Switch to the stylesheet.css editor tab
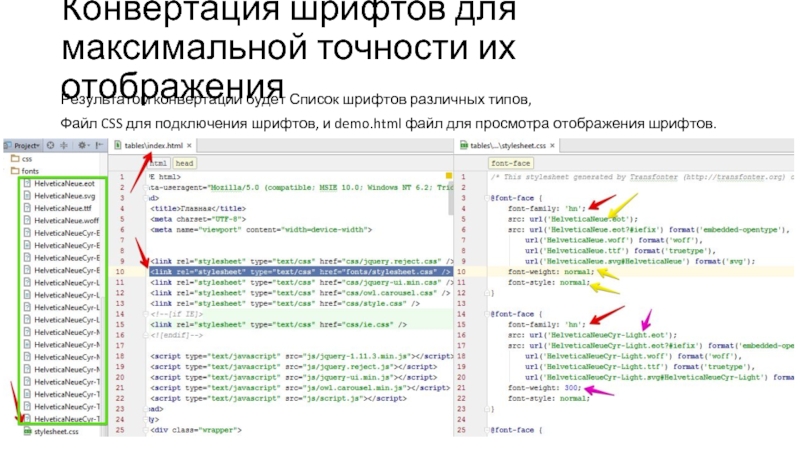This screenshot has width=800, height=450. tap(508, 145)
